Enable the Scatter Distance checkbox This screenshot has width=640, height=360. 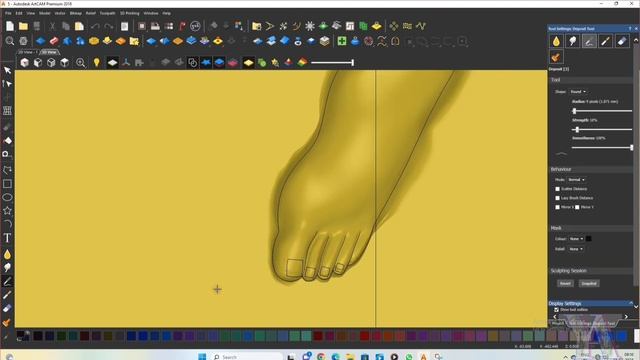[558, 189]
